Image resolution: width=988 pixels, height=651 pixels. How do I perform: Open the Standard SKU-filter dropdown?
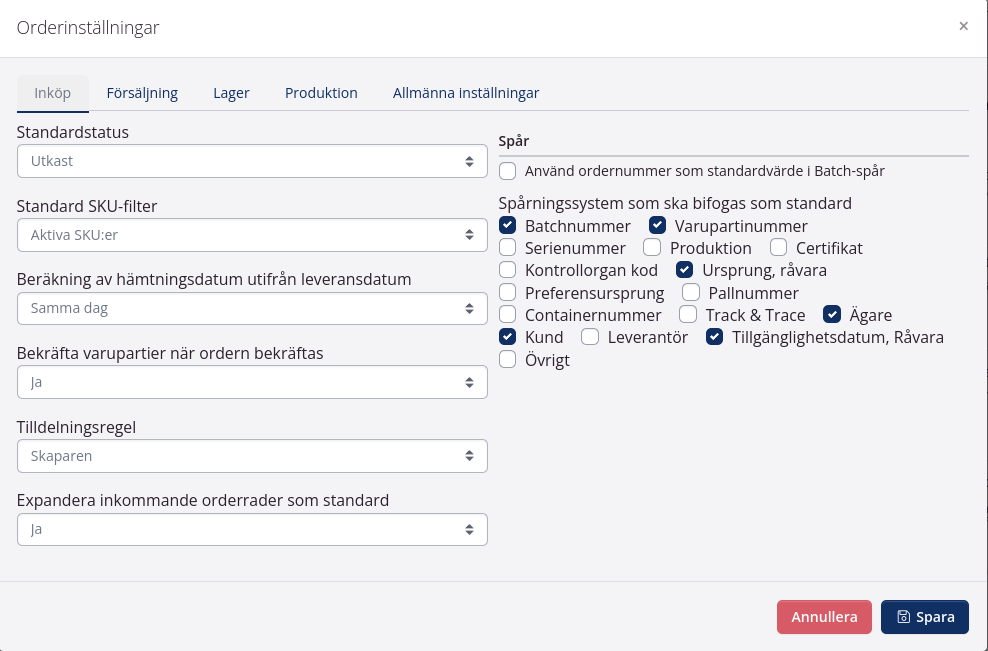252,235
